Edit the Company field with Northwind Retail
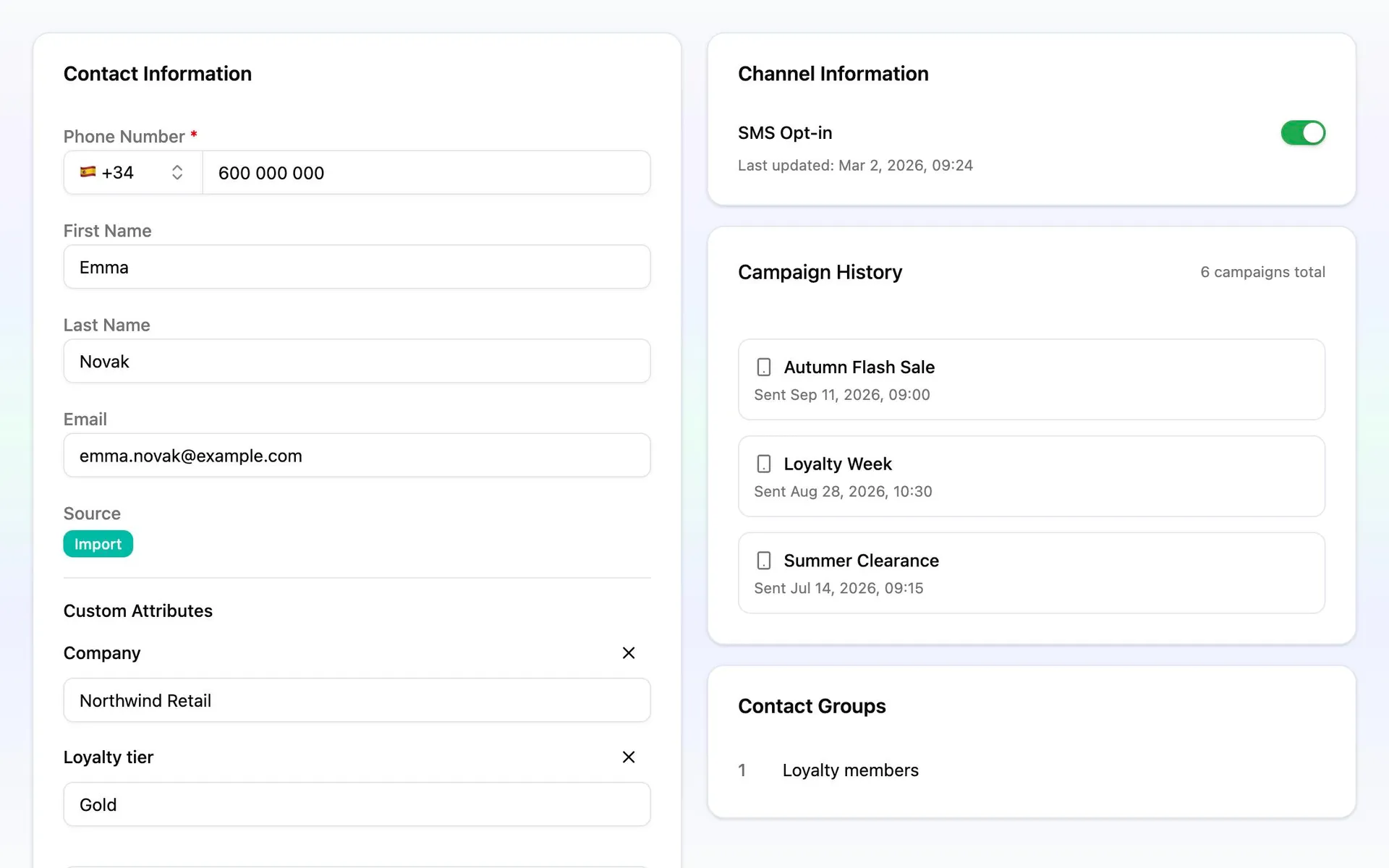 357,700
